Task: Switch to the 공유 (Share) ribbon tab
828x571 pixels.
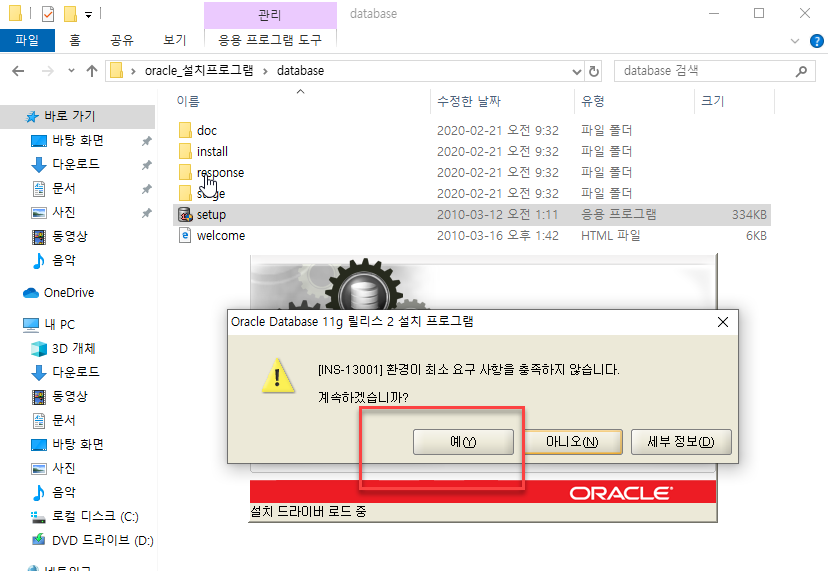Action: (x=122, y=40)
